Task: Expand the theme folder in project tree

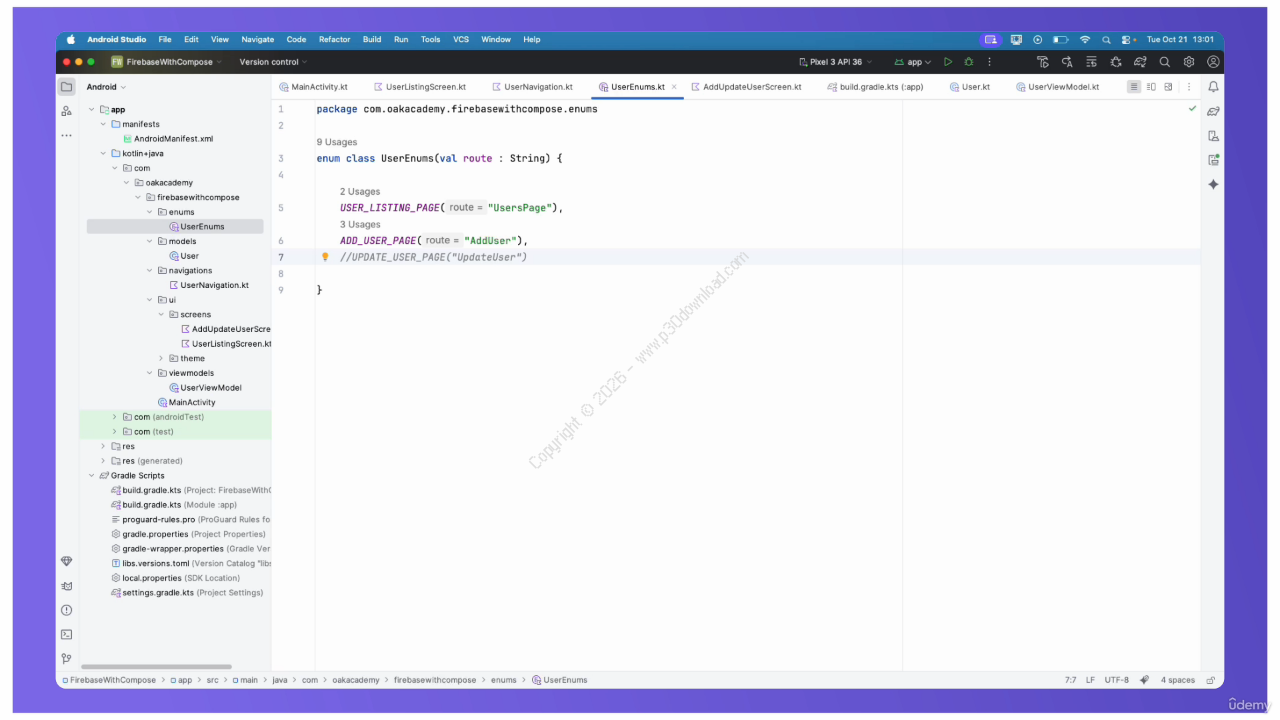Action: coord(161,358)
